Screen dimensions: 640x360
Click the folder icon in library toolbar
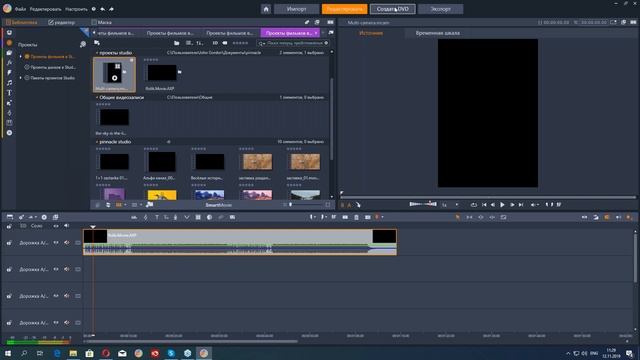coord(176,43)
